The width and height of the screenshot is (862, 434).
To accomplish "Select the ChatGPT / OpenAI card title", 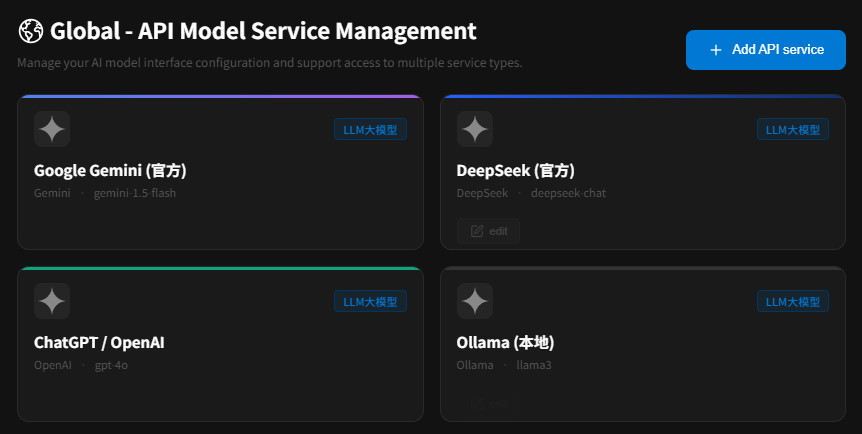I will tap(100, 343).
